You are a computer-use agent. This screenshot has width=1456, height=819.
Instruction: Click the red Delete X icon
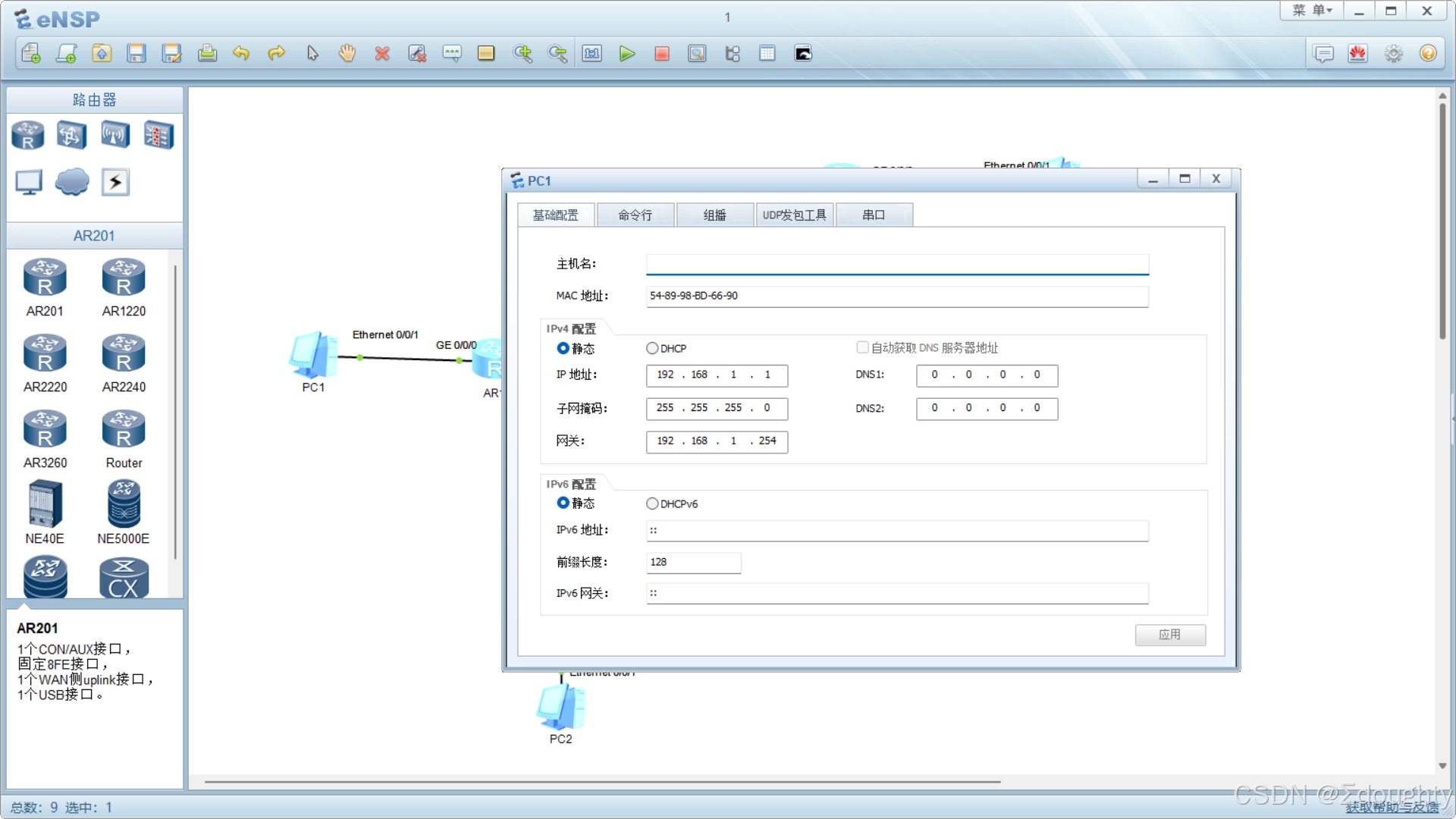pos(382,53)
